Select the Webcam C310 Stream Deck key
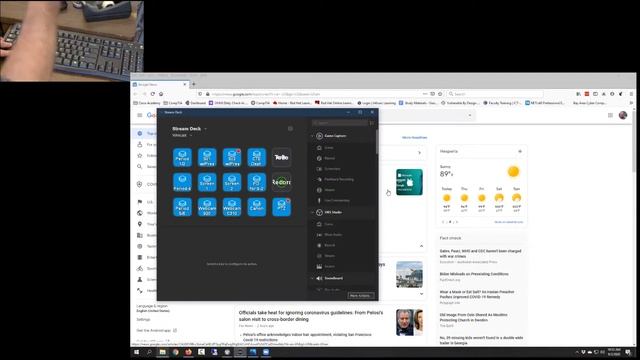This screenshot has height=360, width=640. coord(232,207)
